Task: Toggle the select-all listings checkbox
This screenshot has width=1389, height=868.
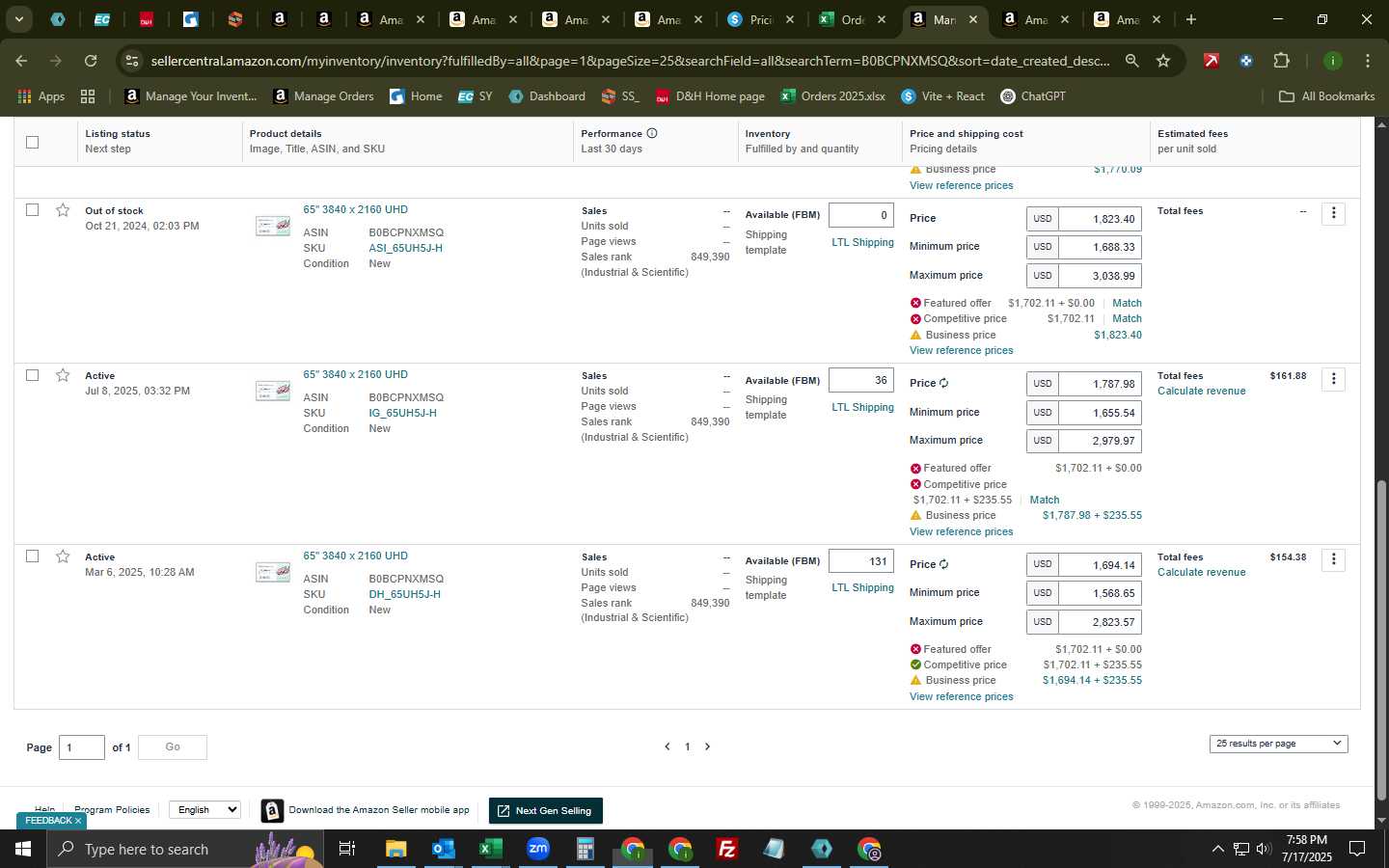Action: point(32,142)
